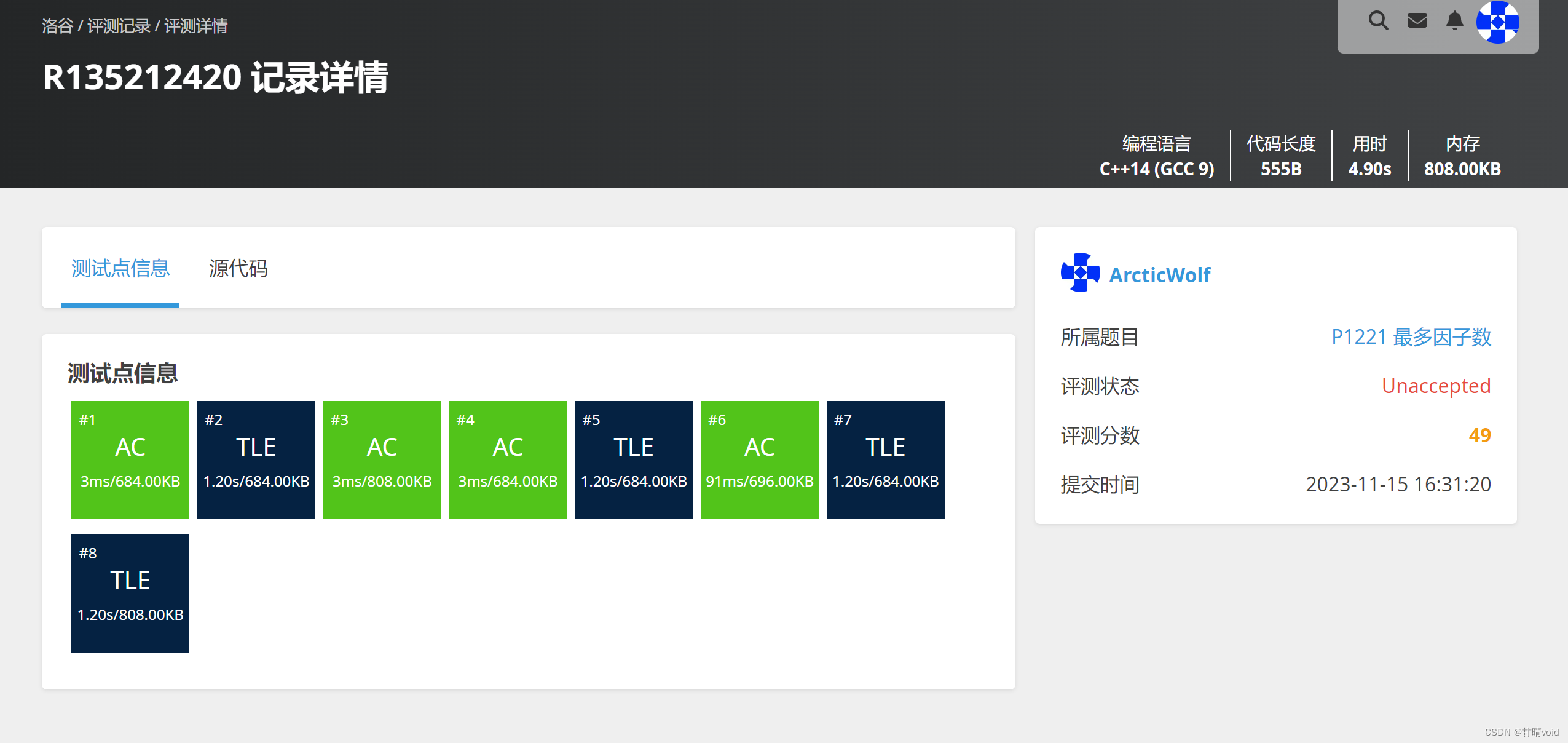Click the 评测状态 label
Viewport: 1568px width, 743px height.
point(1100,386)
